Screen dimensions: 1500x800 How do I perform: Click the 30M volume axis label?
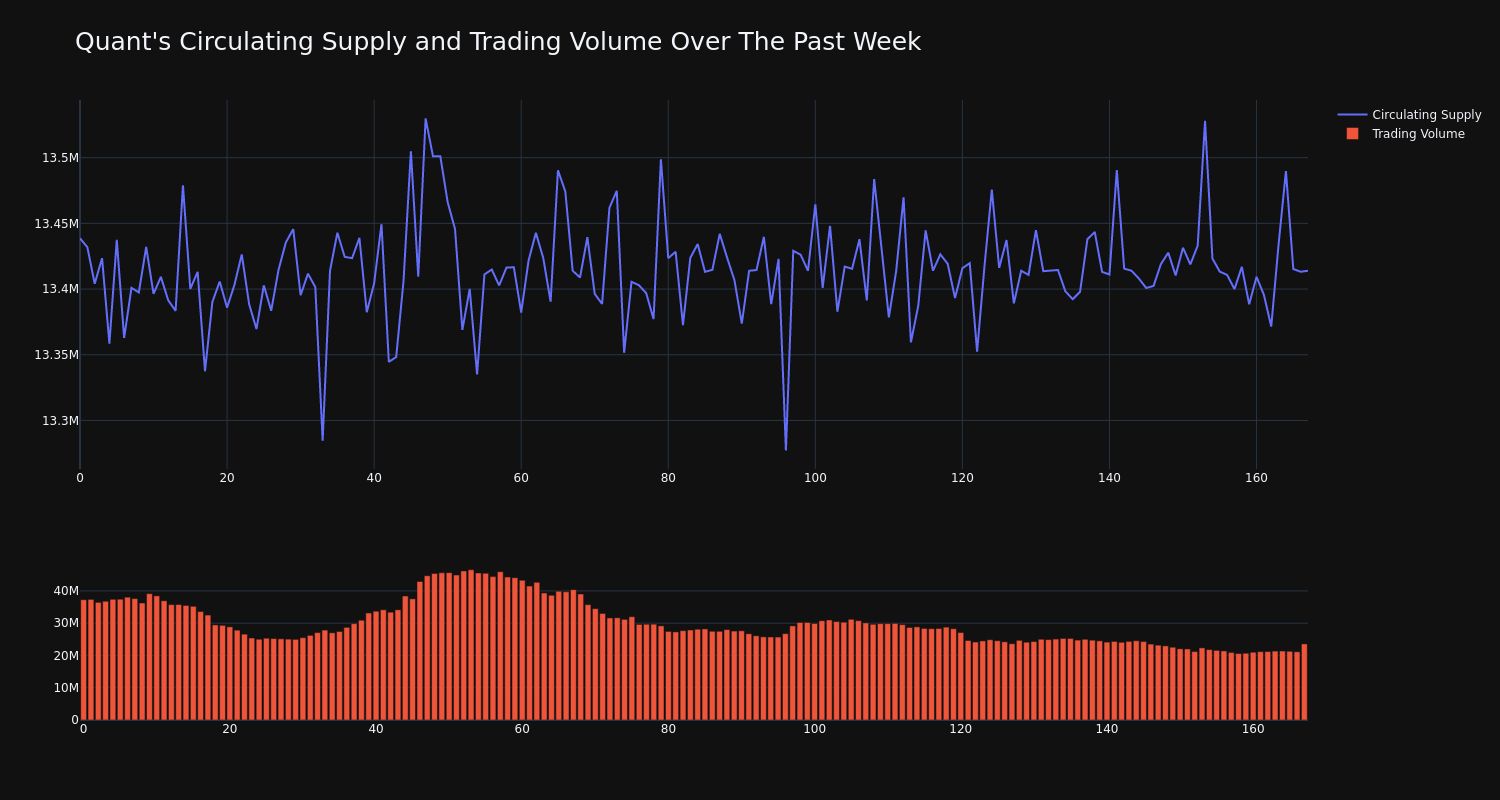tap(66, 623)
